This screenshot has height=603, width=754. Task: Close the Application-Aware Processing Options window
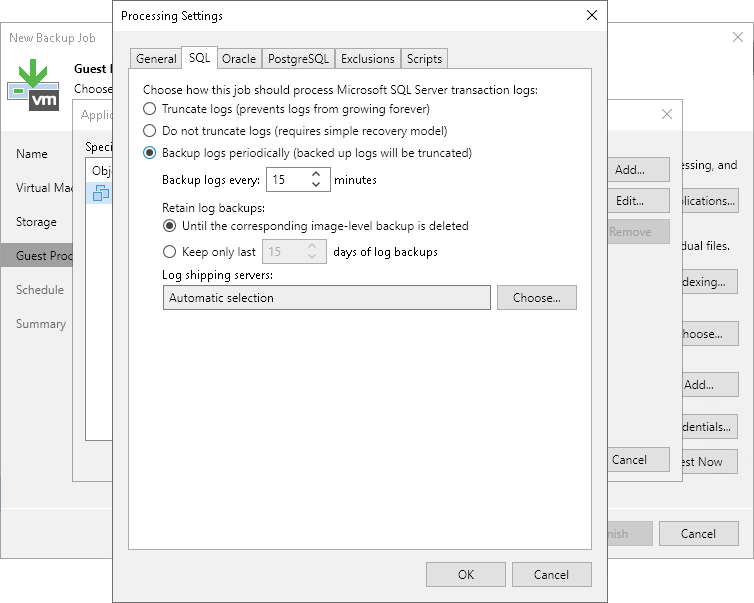(666, 114)
